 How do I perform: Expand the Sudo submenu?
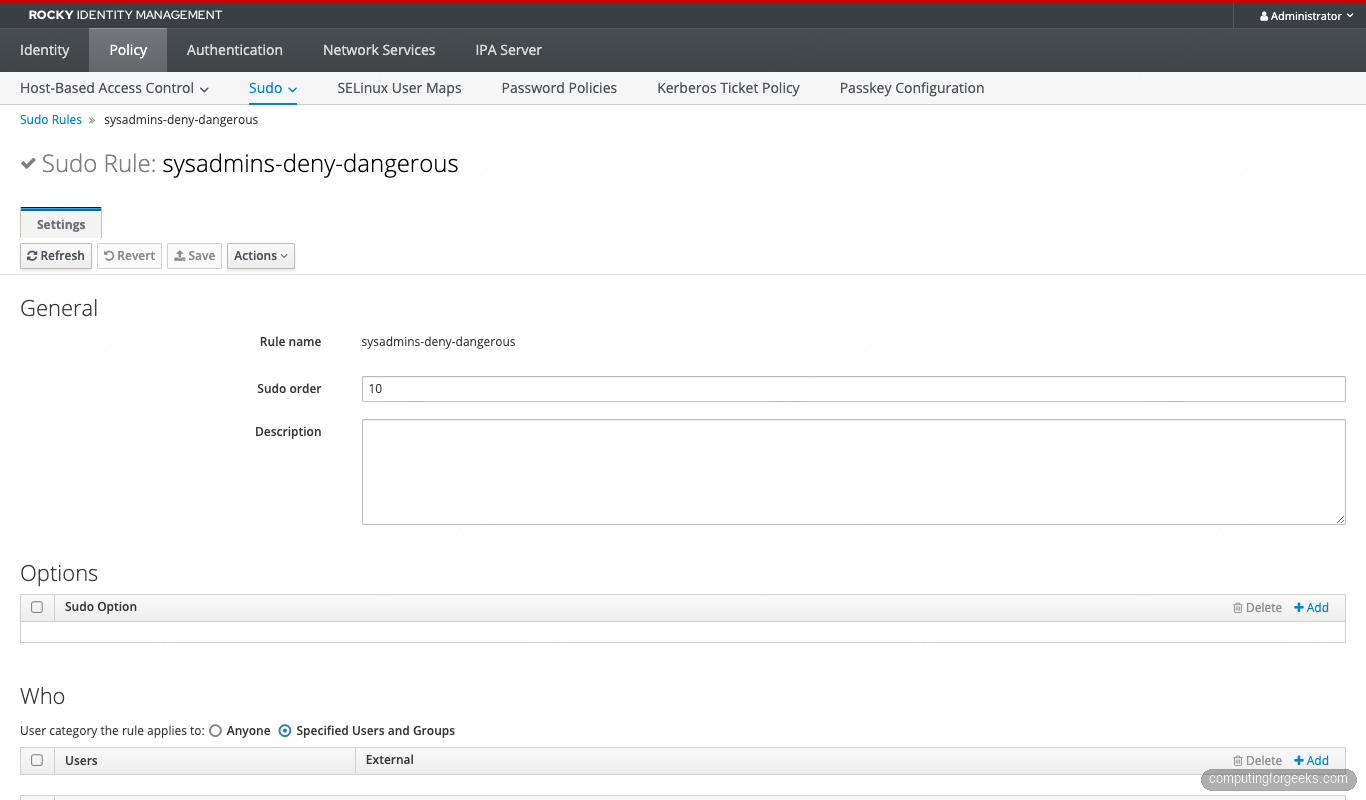click(273, 88)
